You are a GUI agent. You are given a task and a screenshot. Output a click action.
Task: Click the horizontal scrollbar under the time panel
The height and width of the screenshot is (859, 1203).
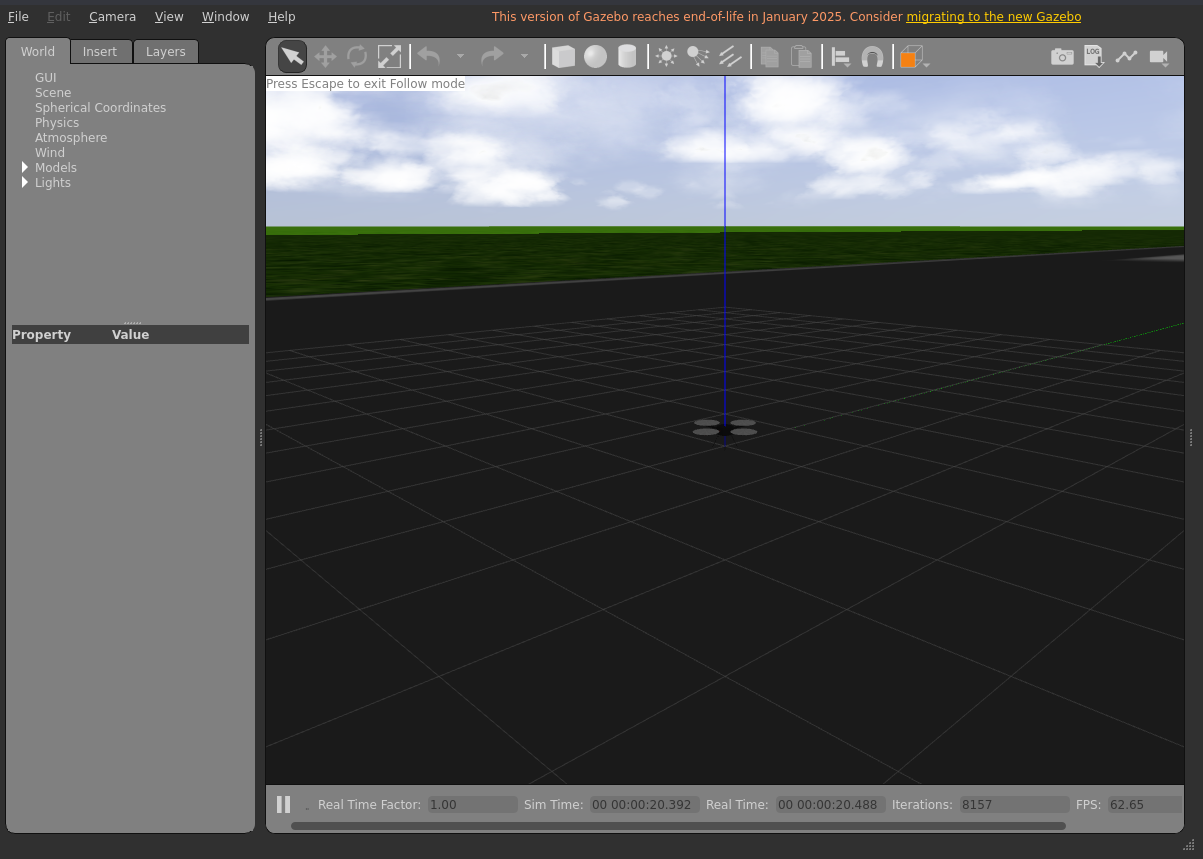677,826
